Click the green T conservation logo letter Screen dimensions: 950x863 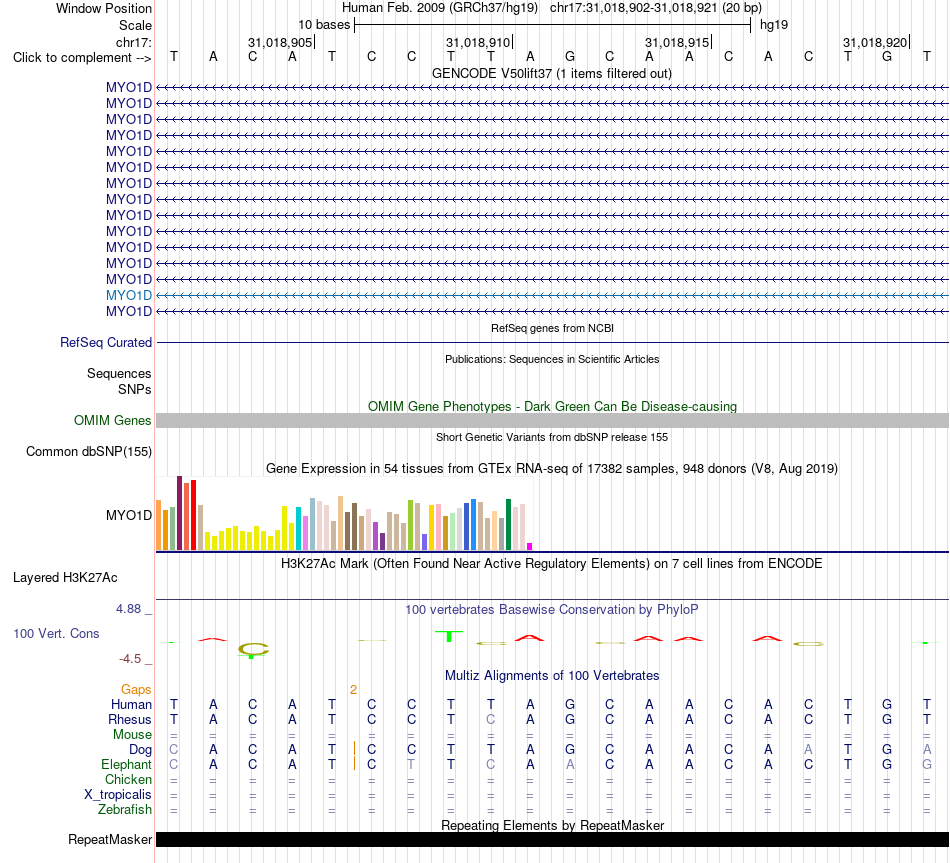pyautogui.click(x=449, y=636)
